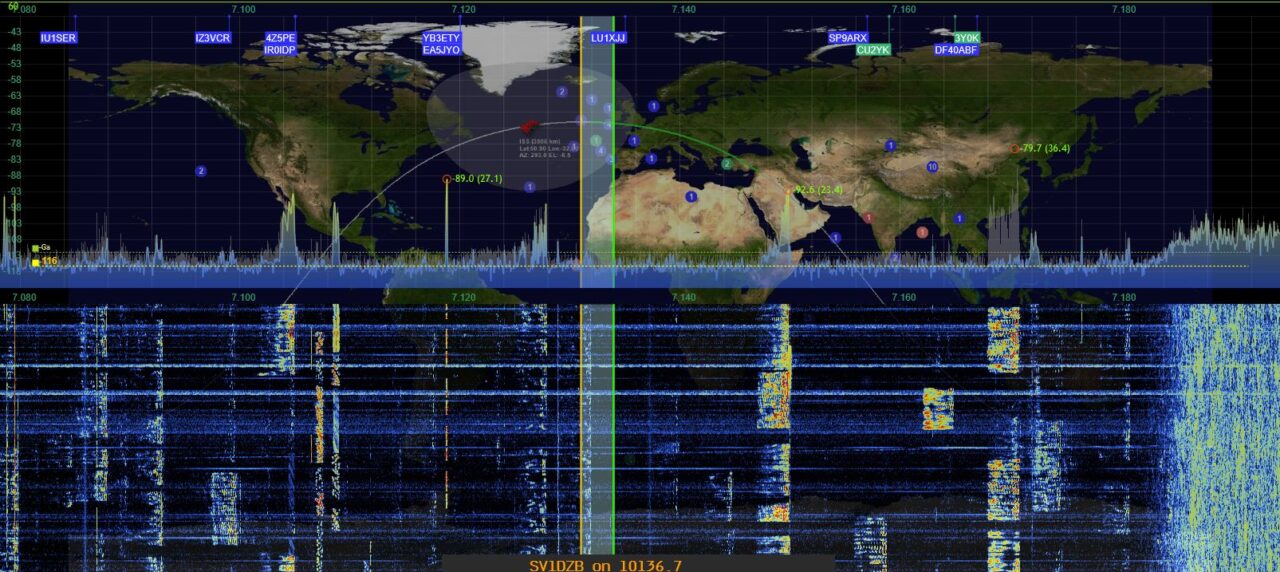Screen dimensions: 1280x572
Task: Click the SP9ARX spot label
Action: [848, 38]
